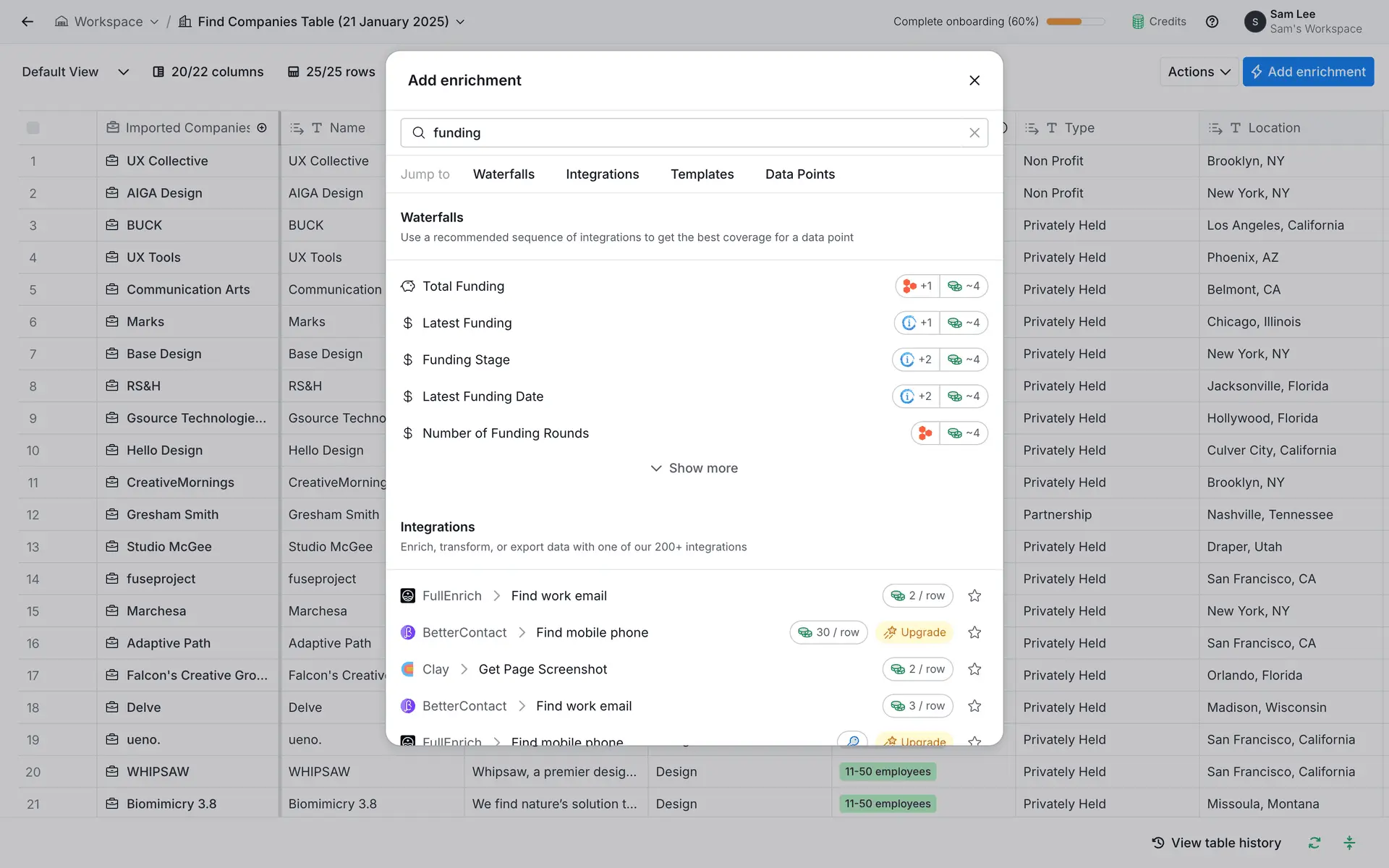Click the back arrow icon
The width and height of the screenshot is (1389, 868).
click(27, 22)
